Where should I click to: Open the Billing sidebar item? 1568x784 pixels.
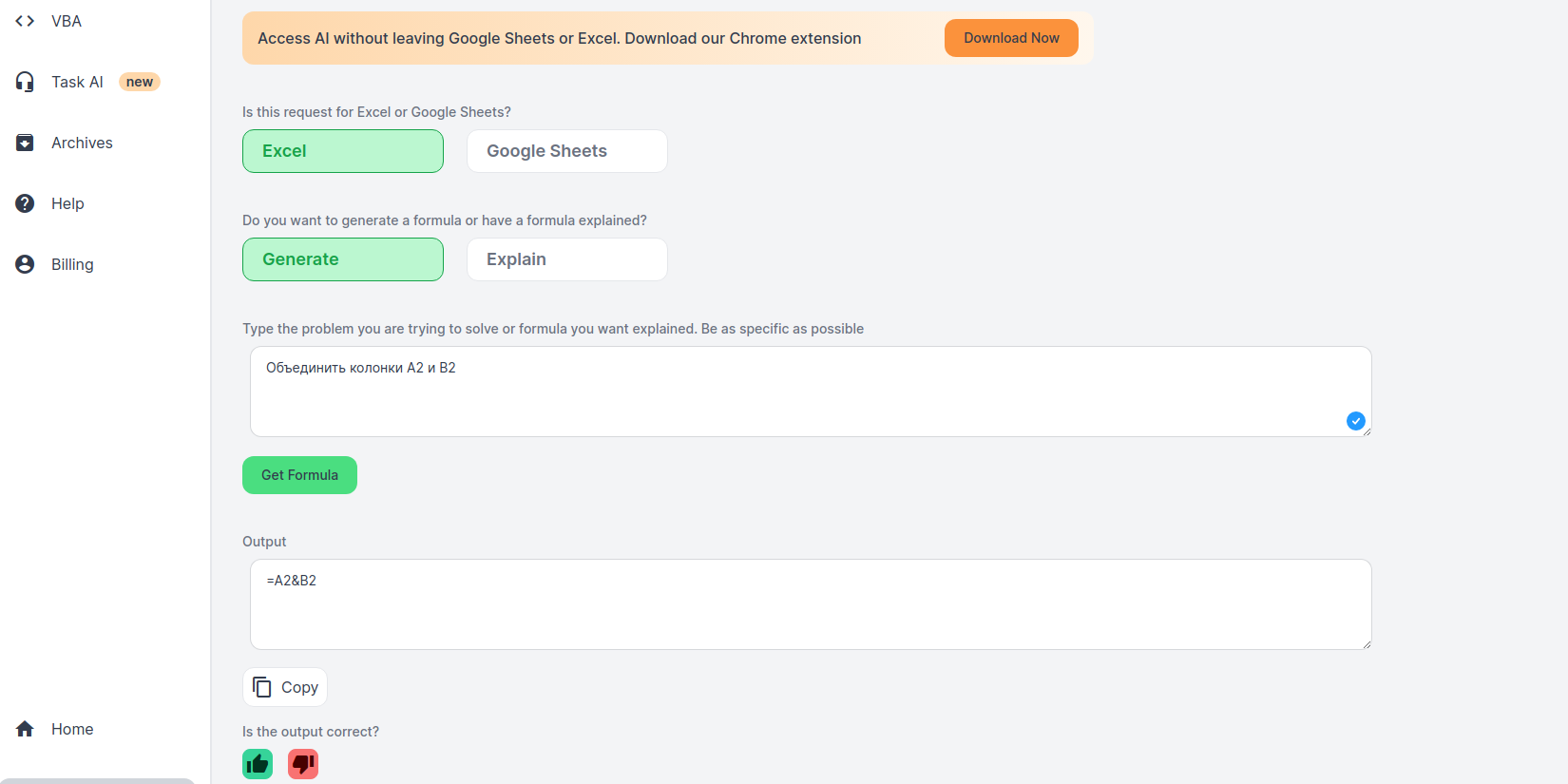point(72,264)
